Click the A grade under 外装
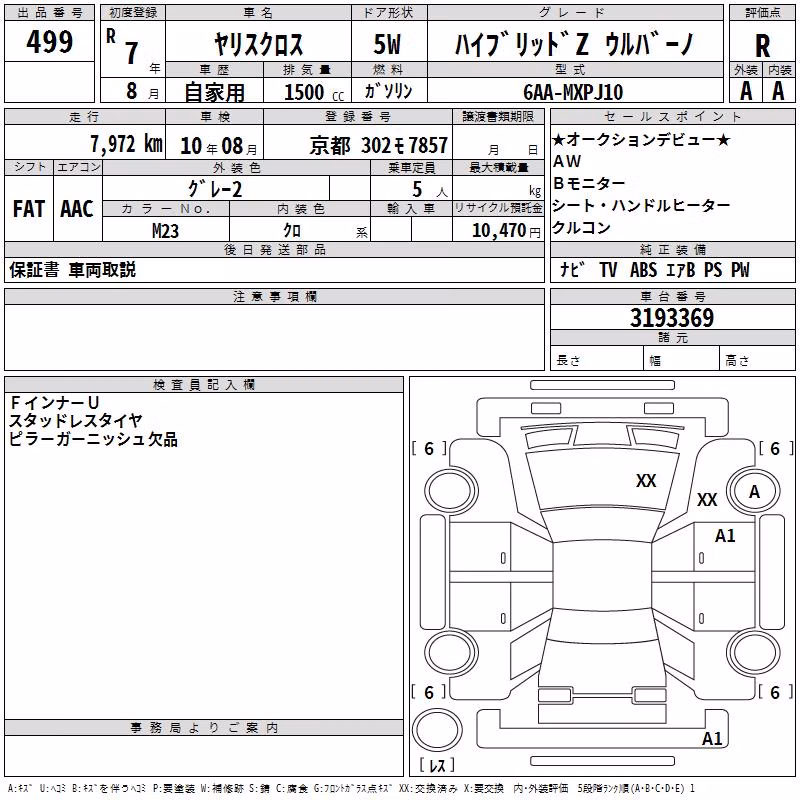This screenshot has width=800, height=800. [746, 91]
